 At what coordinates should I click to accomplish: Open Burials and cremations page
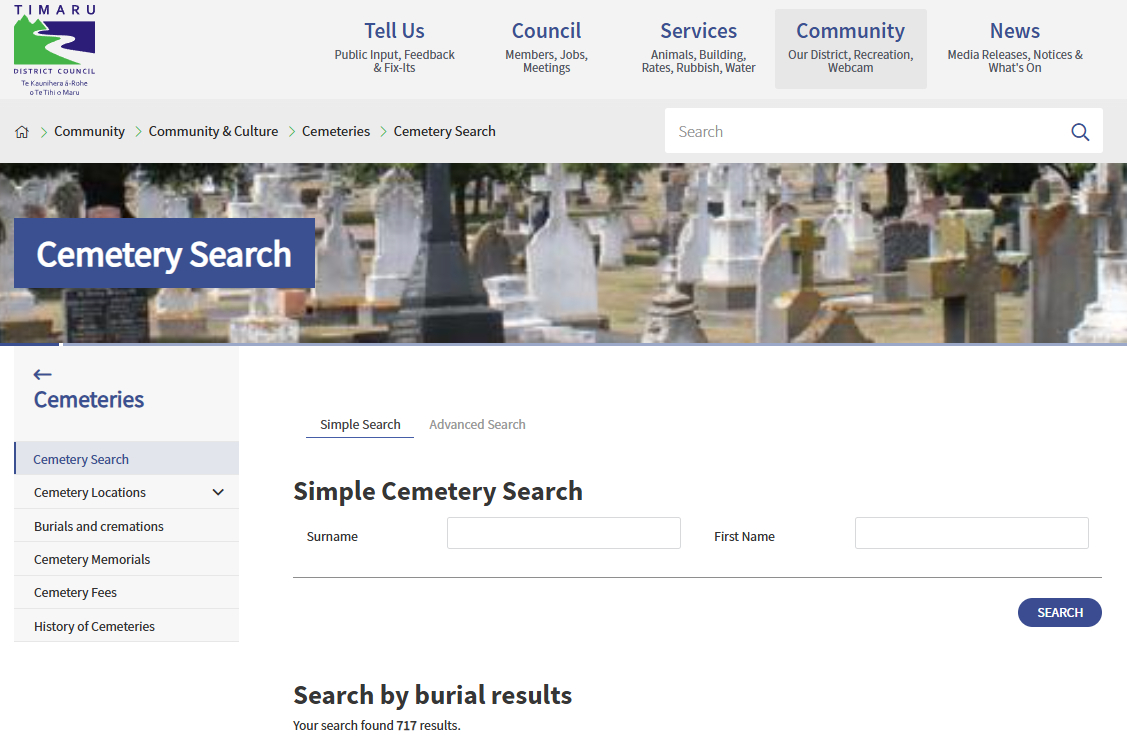pos(126,526)
